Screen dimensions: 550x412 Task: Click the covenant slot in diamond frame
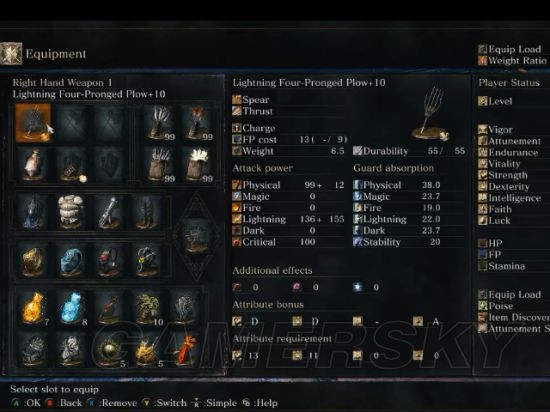(197, 237)
